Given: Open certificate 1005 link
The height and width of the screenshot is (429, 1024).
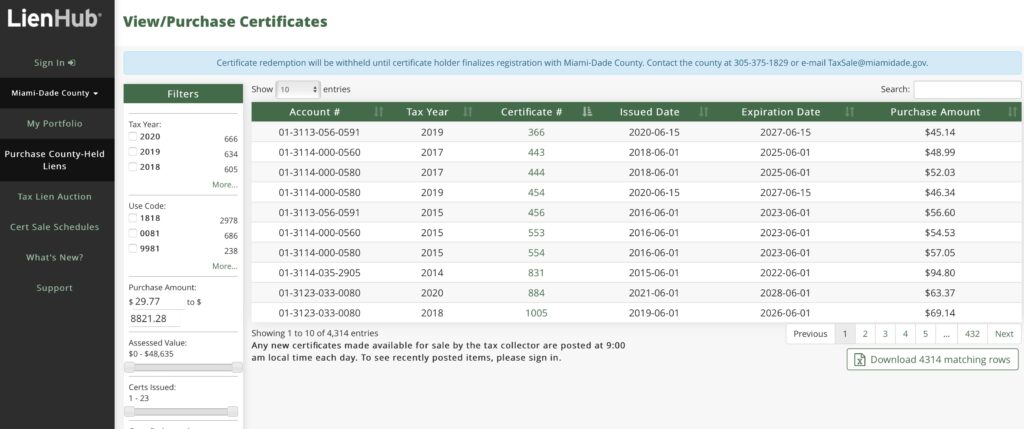Looking at the screenshot, I should point(536,313).
